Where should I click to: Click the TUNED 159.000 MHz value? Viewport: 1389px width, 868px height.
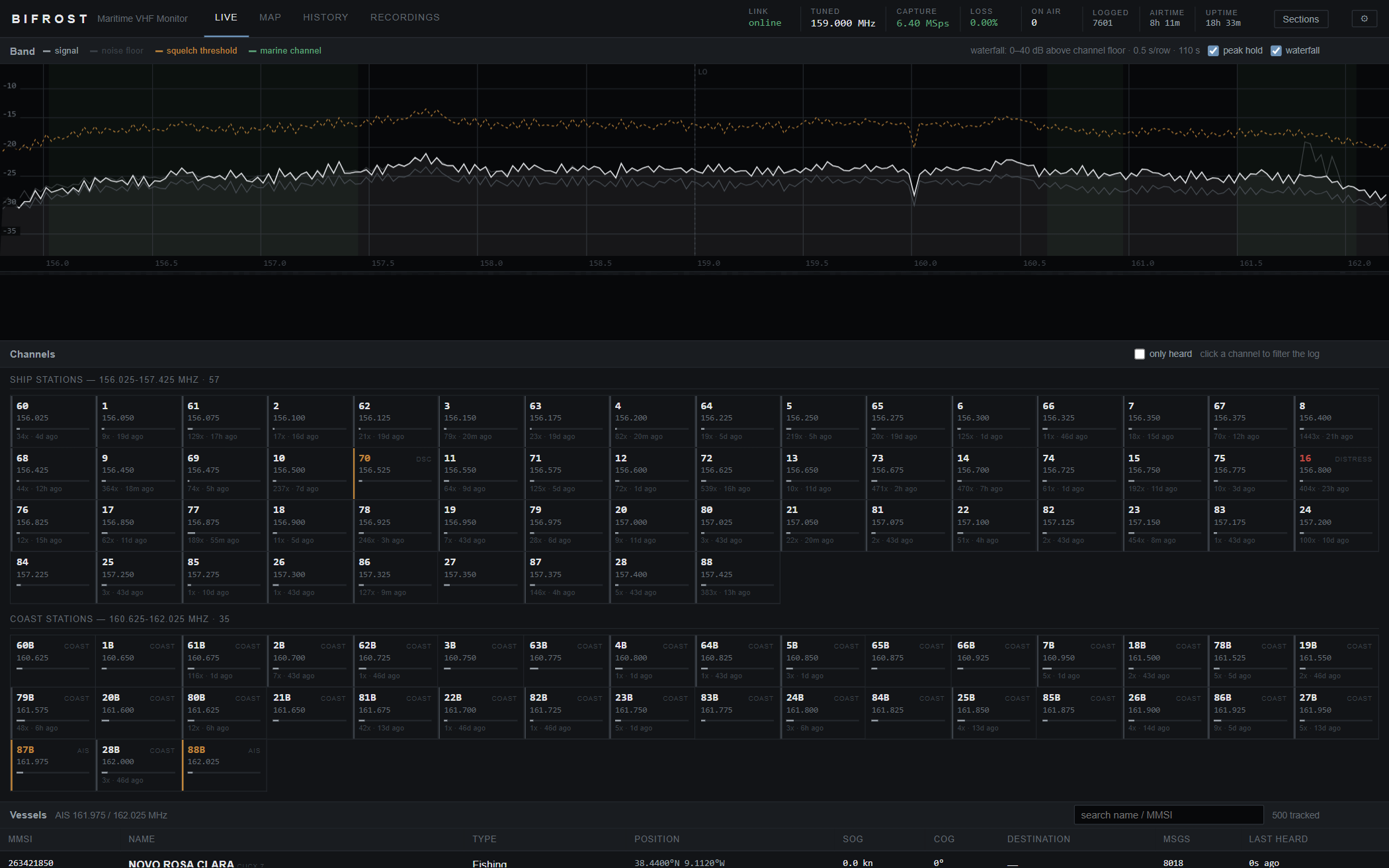(x=843, y=23)
